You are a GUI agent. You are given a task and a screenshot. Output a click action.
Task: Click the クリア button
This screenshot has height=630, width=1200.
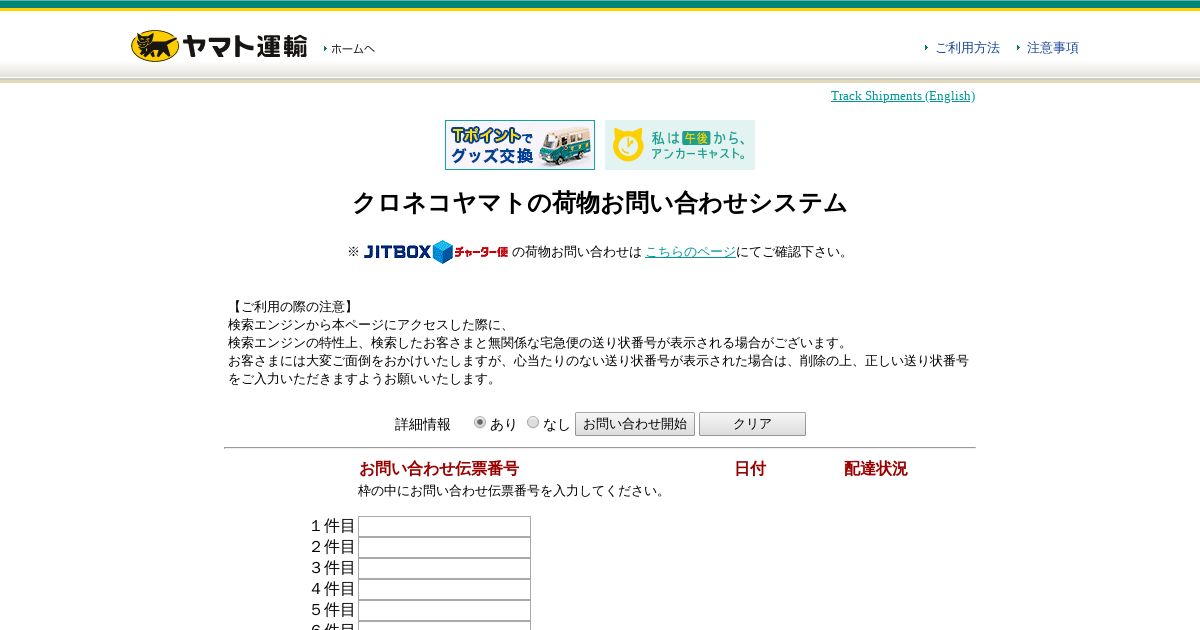point(752,424)
